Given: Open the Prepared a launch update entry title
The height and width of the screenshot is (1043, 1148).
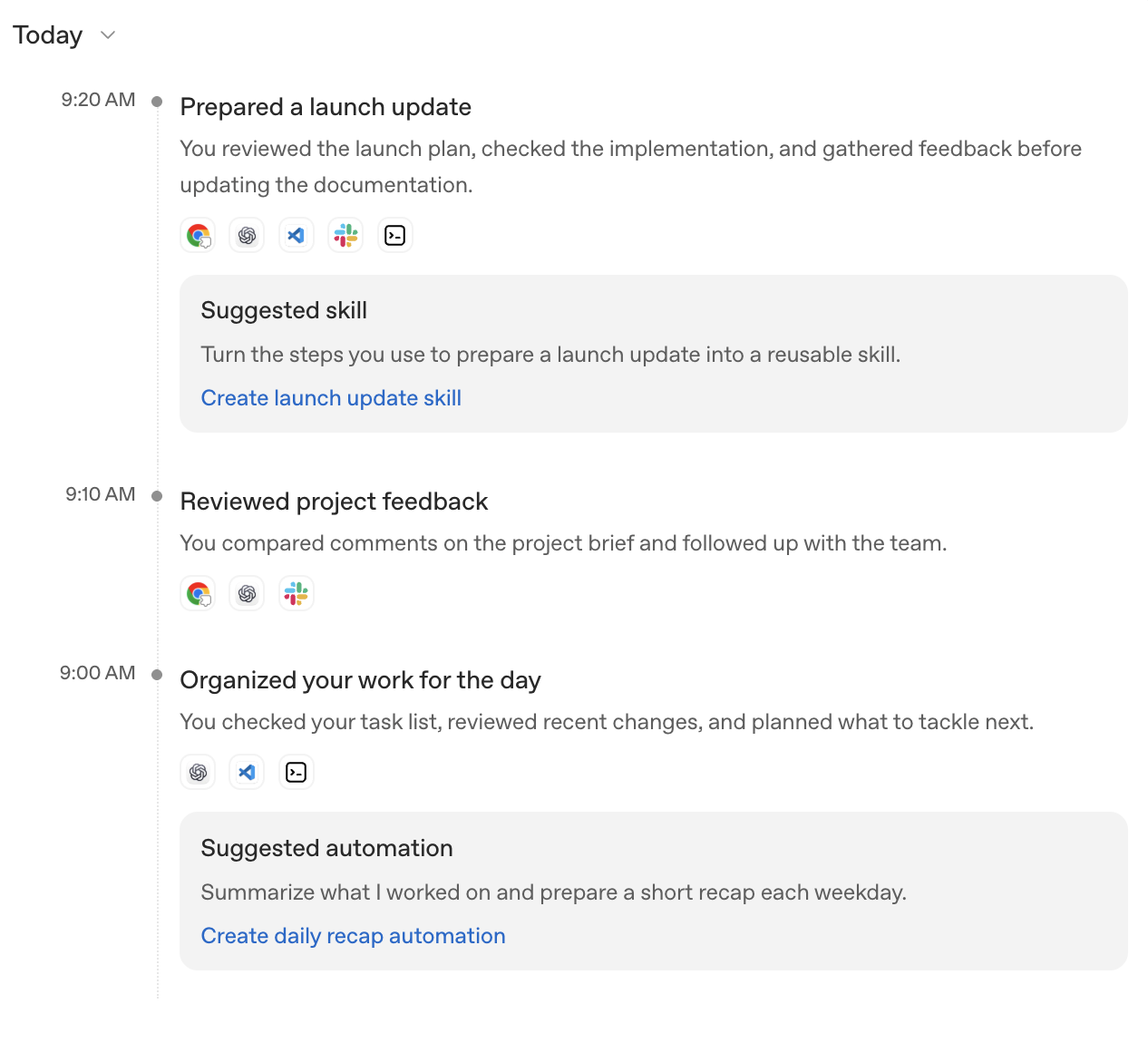Looking at the screenshot, I should pyautogui.click(x=326, y=107).
